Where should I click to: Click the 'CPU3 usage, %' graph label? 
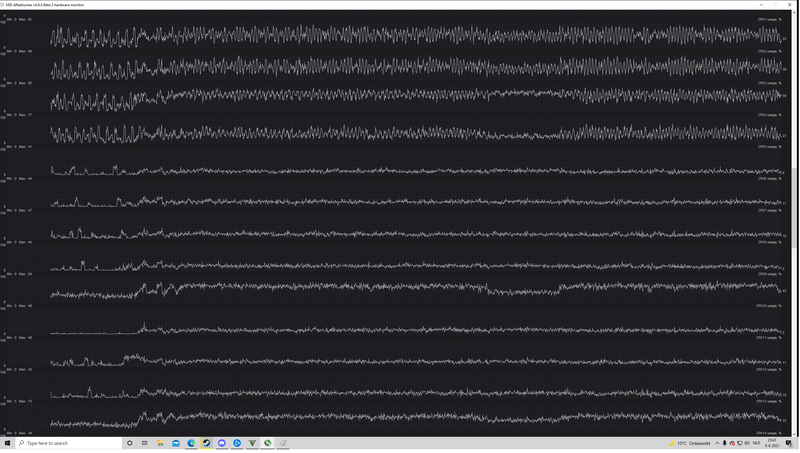[769, 83]
